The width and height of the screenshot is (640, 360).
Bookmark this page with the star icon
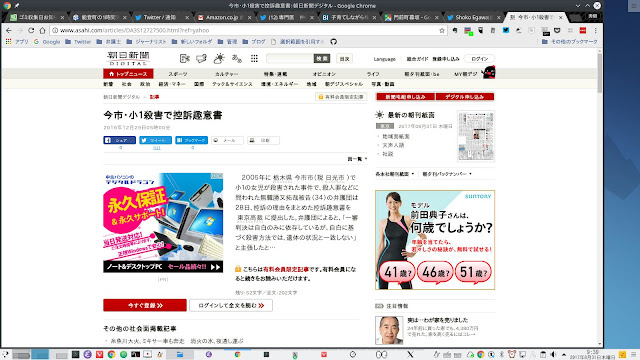click(x=442, y=30)
